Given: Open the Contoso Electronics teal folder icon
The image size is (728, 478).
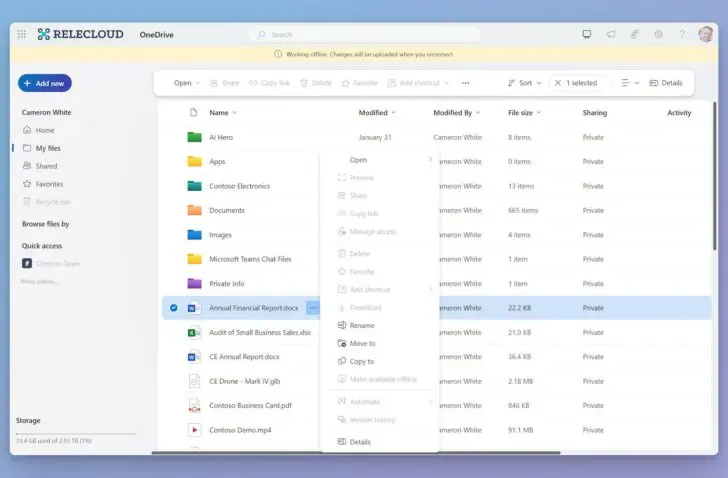Looking at the screenshot, I should pos(194,186).
